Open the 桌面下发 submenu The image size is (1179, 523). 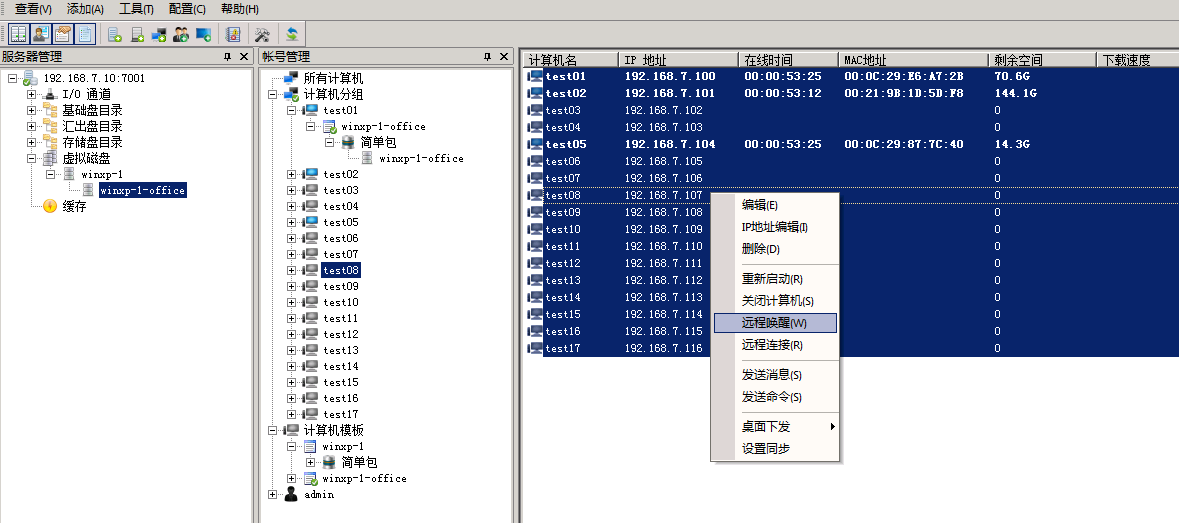click(x=774, y=427)
